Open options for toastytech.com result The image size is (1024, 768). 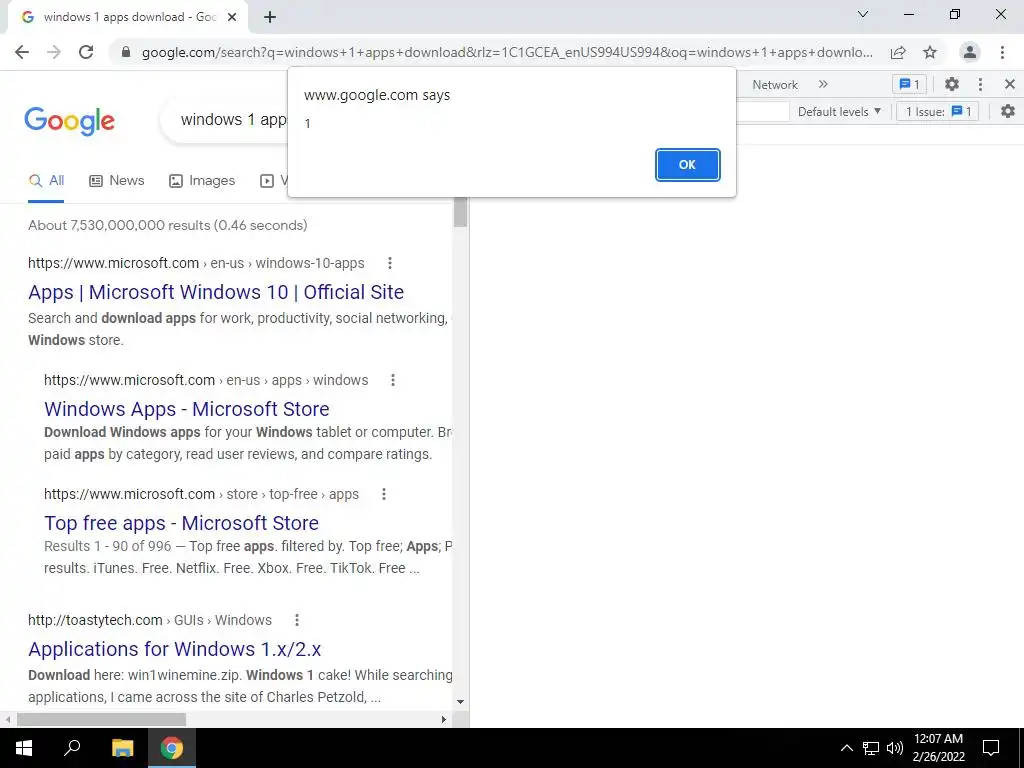[296, 620]
